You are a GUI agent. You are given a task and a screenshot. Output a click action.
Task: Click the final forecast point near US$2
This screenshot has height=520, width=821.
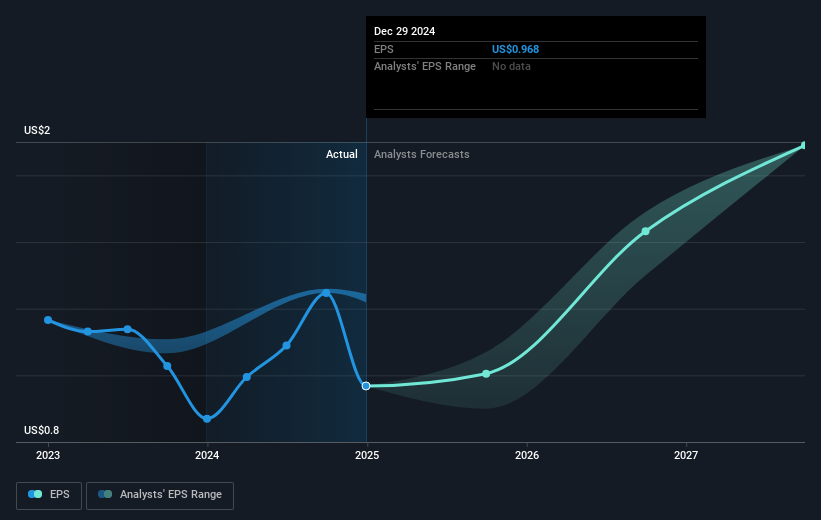[804, 146]
